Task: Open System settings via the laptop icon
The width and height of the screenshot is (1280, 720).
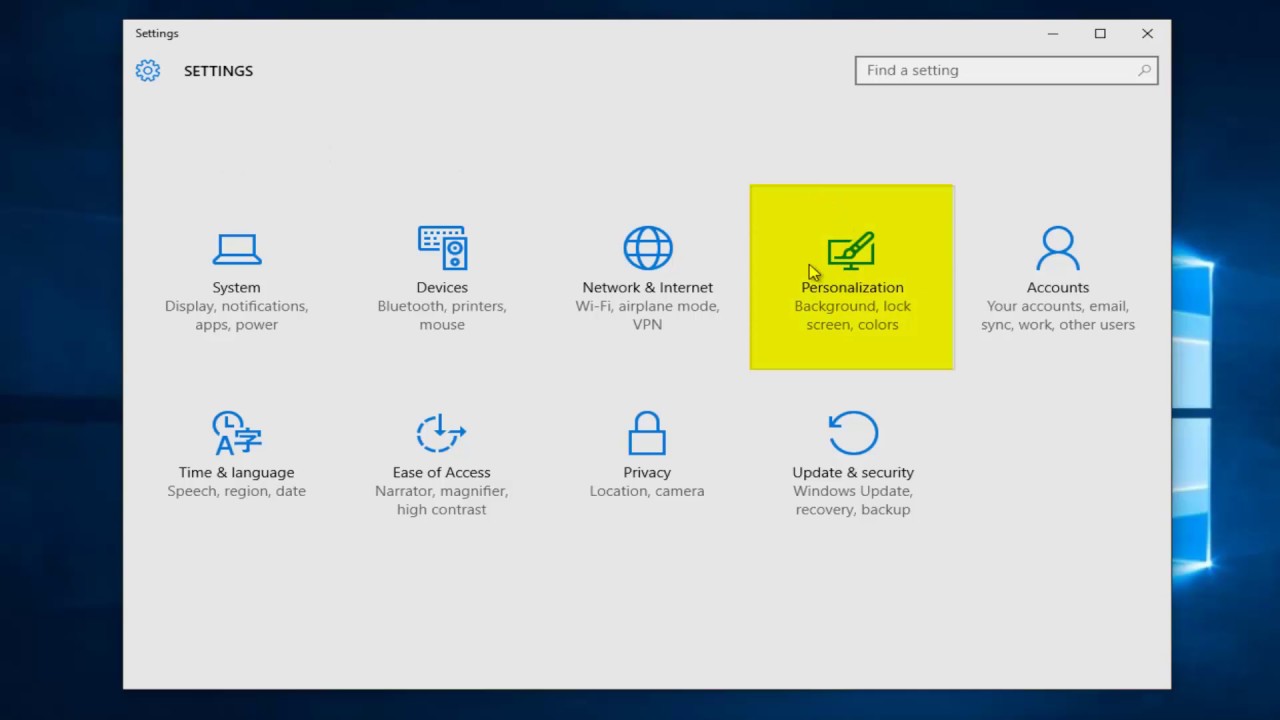Action: pos(236,248)
